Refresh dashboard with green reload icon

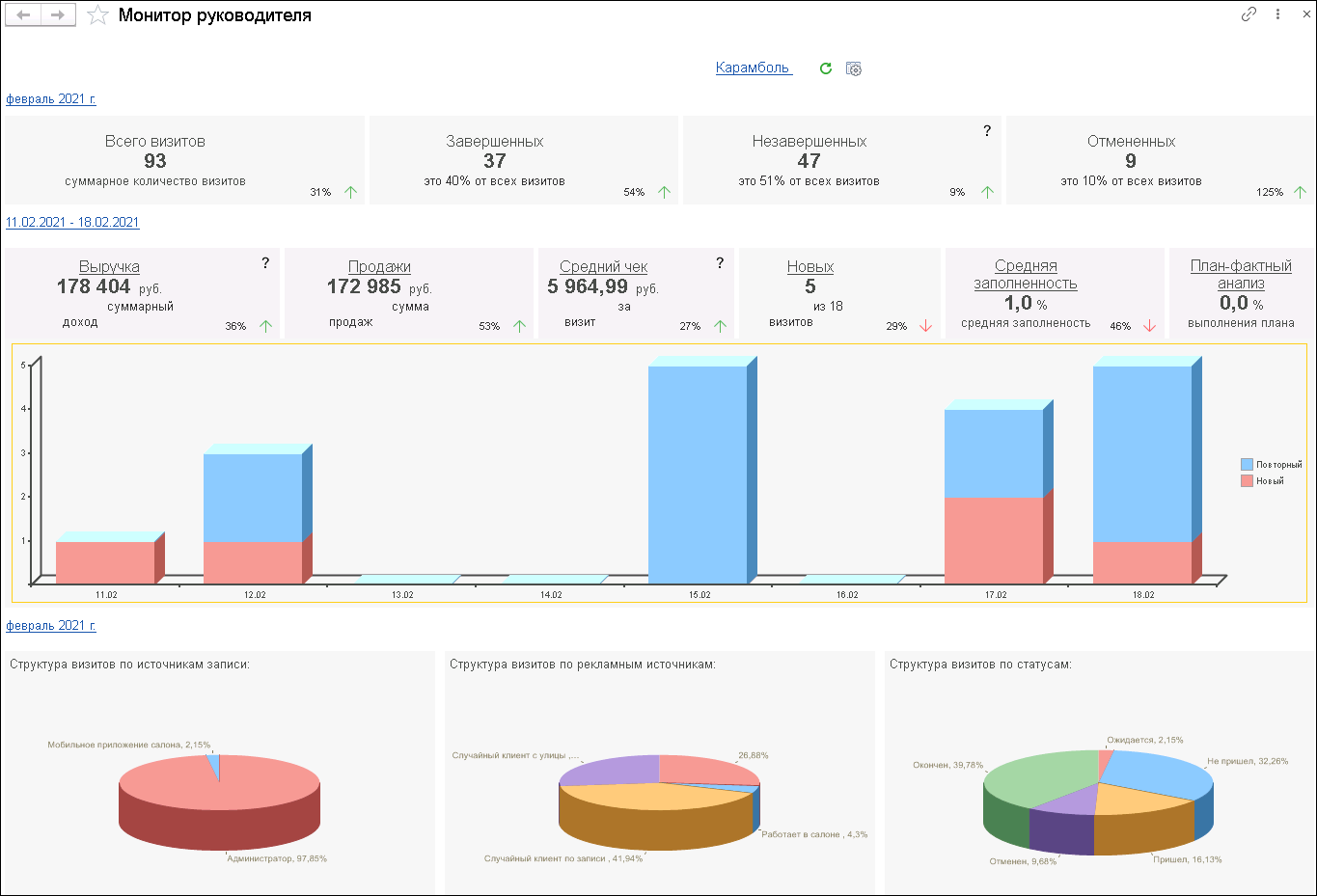825,68
